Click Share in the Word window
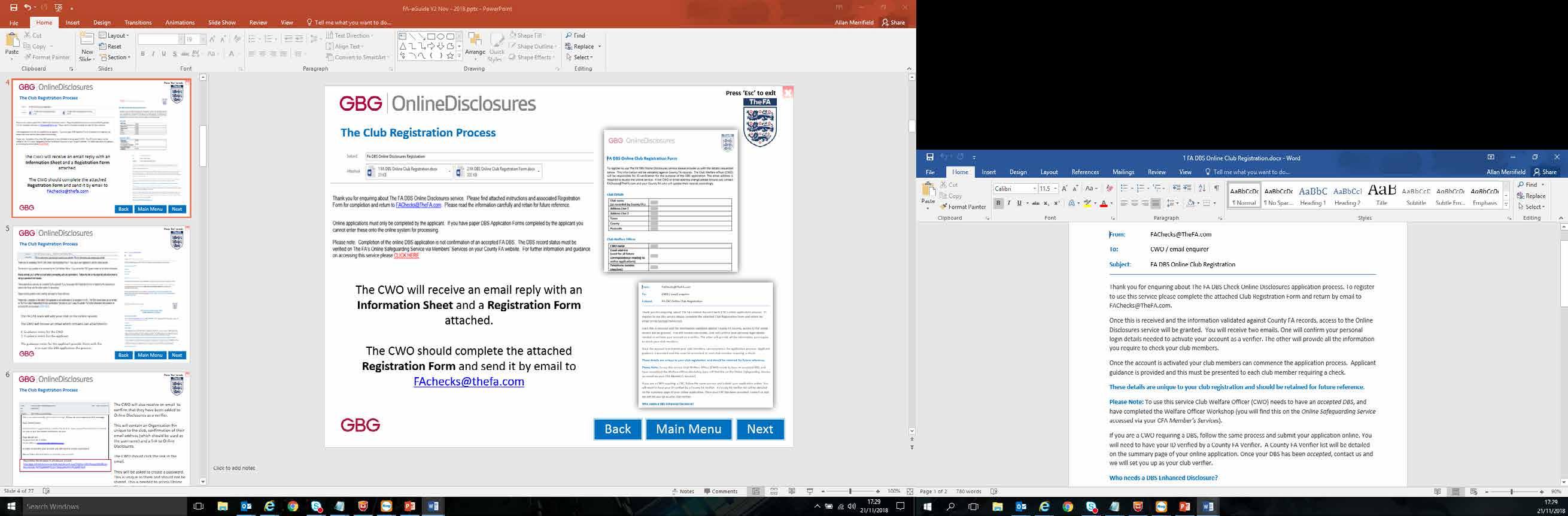1568x516 pixels. pos(1545,172)
